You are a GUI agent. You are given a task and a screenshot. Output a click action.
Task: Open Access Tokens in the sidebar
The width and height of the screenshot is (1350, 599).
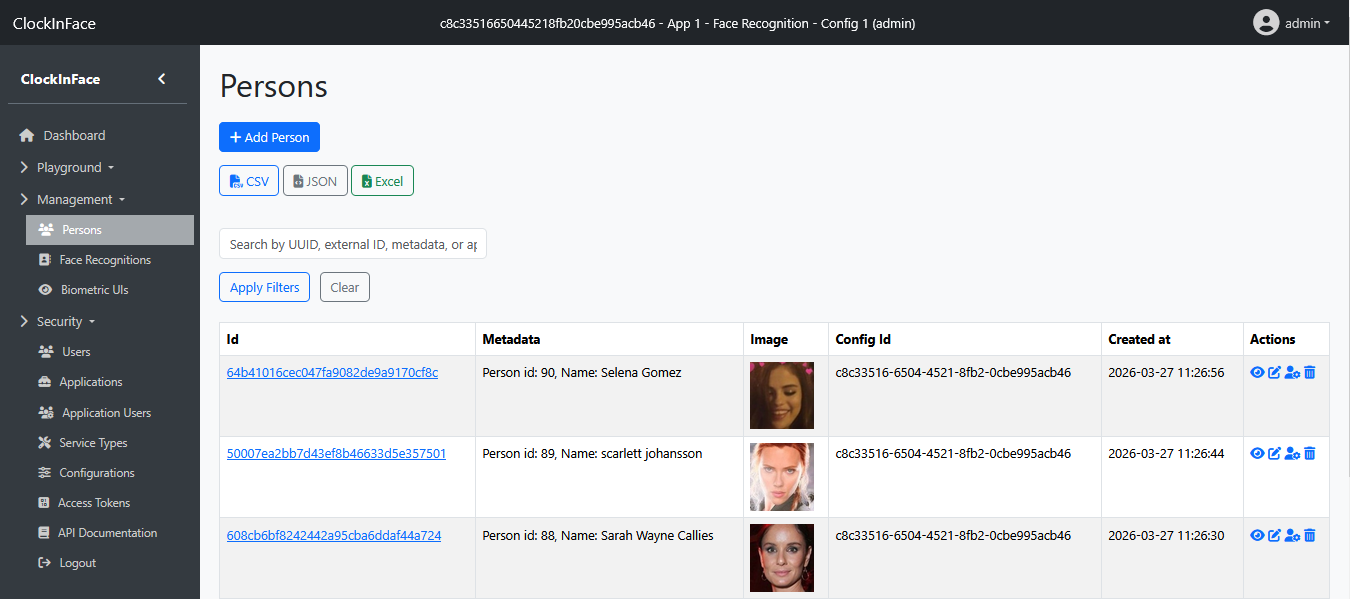point(94,503)
